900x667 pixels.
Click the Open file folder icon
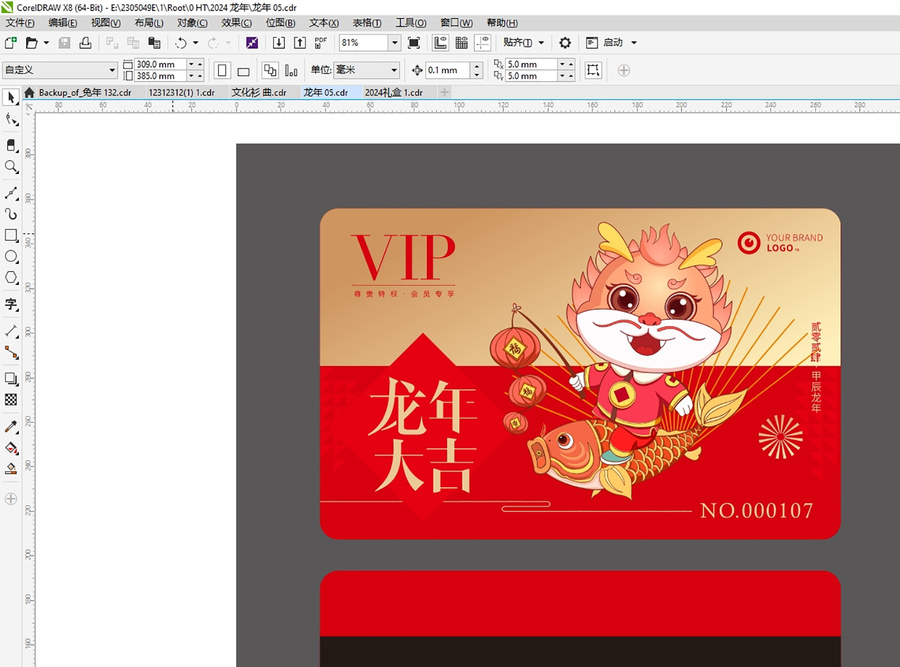(x=32, y=42)
